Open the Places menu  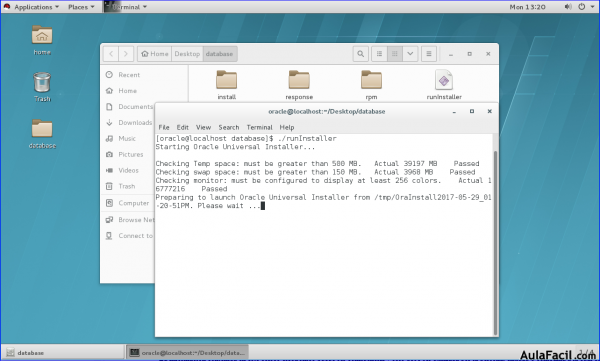point(81,7)
